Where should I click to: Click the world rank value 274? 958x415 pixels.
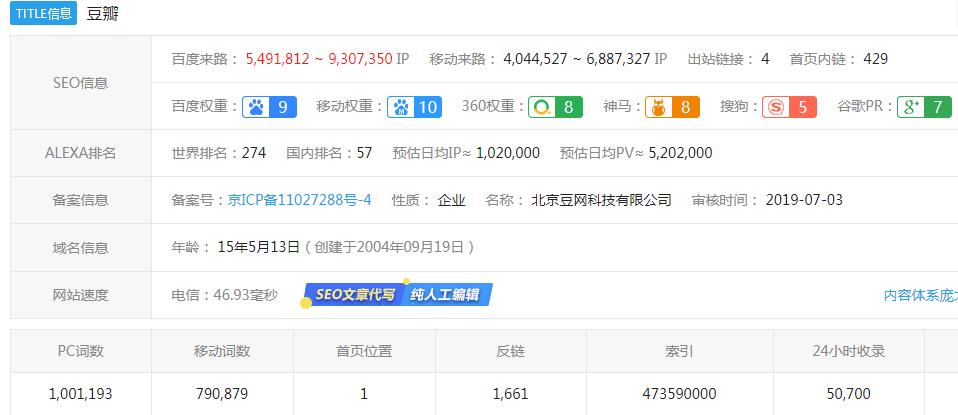click(254, 153)
